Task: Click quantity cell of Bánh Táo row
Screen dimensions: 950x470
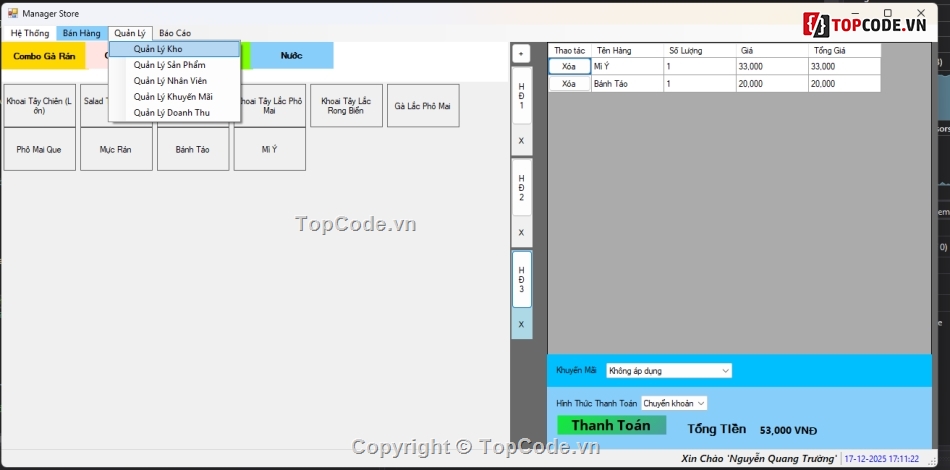Action: pyautogui.click(x=700, y=84)
